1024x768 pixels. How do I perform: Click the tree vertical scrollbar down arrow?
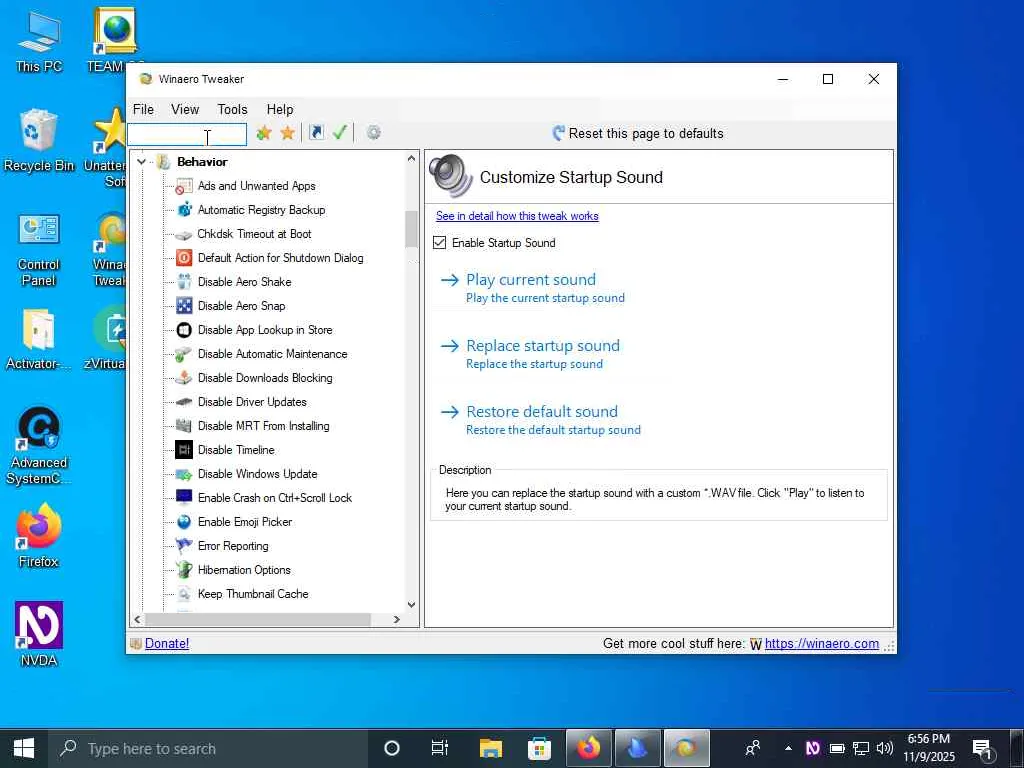point(411,605)
